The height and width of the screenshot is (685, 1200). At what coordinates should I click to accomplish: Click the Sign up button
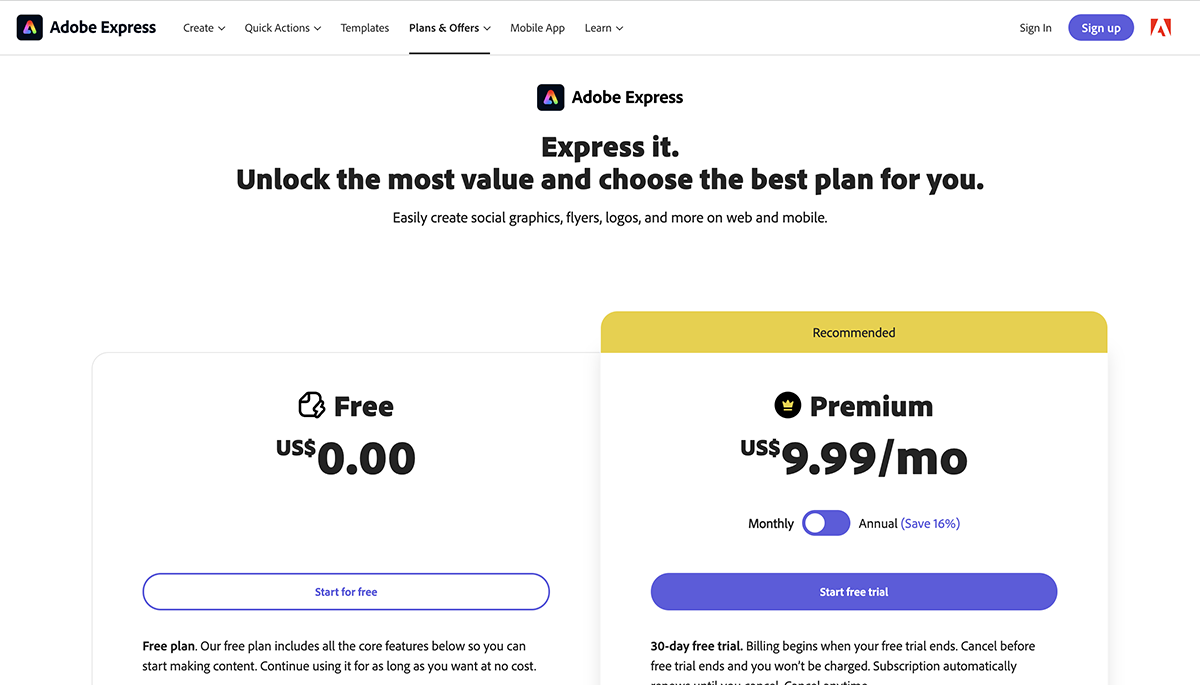1100,27
